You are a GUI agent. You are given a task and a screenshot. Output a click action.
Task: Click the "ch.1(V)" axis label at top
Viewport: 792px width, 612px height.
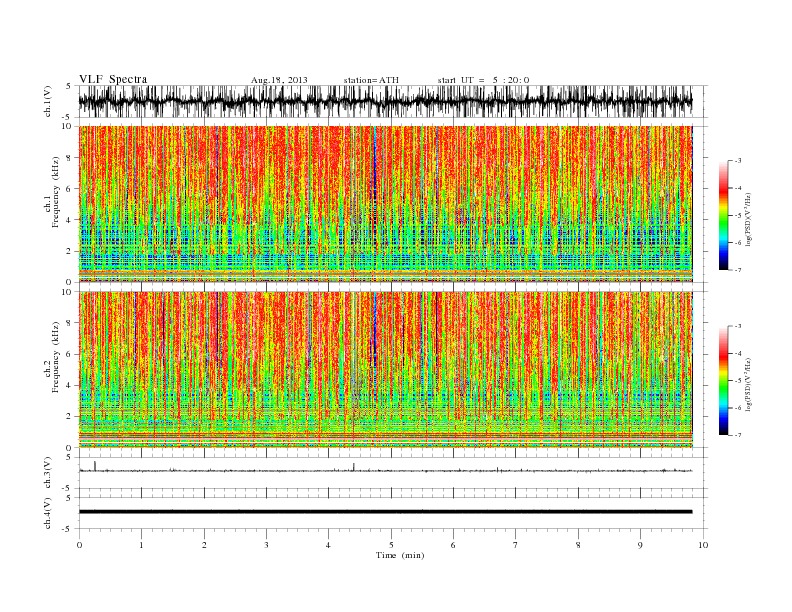point(48,101)
